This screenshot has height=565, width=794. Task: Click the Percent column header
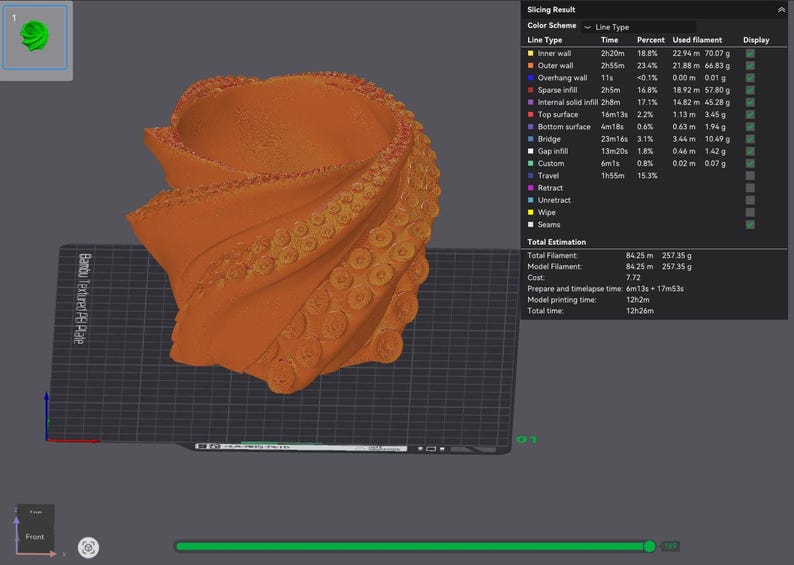pyautogui.click(x=651, y=40)
